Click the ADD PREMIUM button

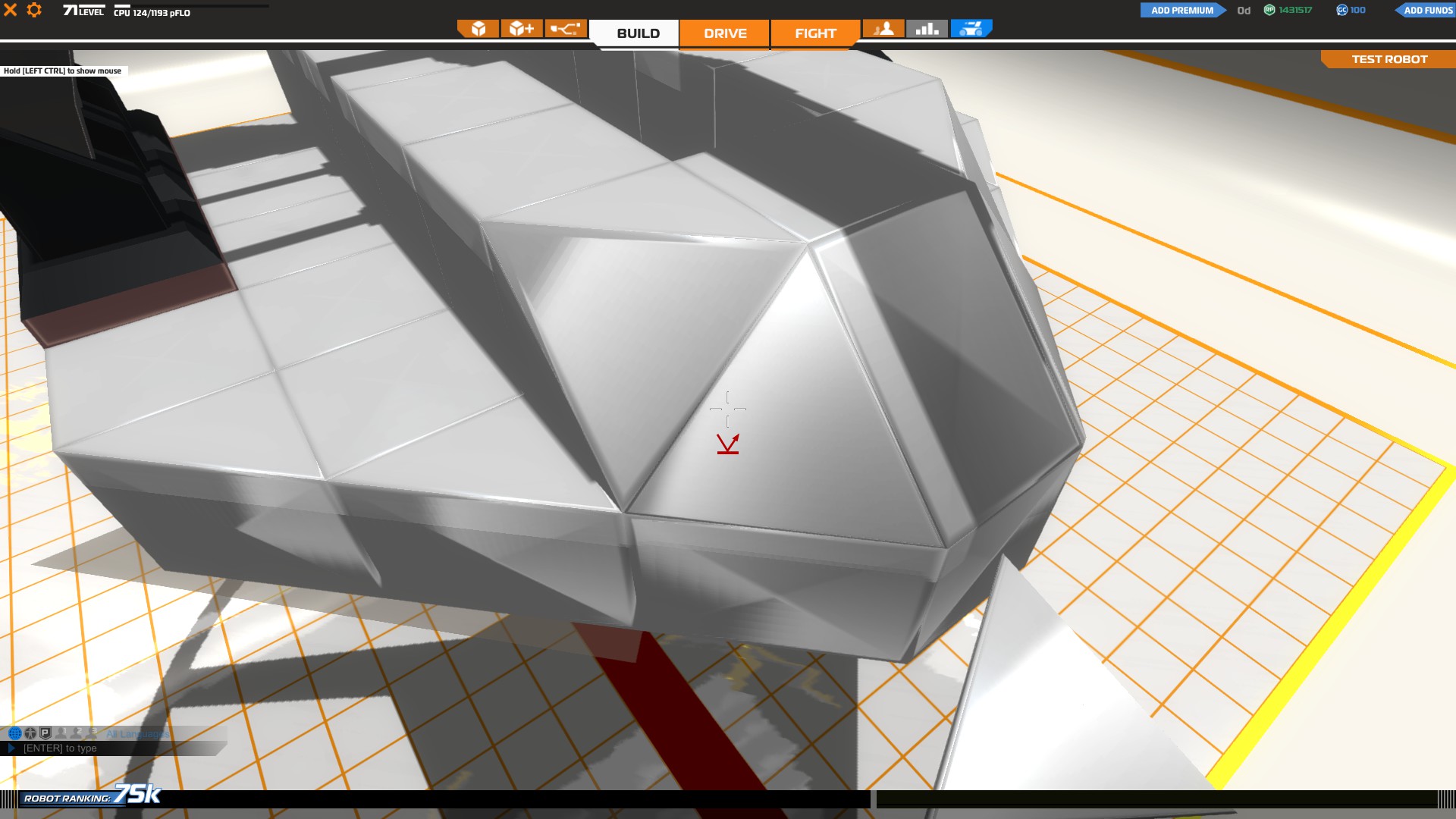(x=1181, y=10)
